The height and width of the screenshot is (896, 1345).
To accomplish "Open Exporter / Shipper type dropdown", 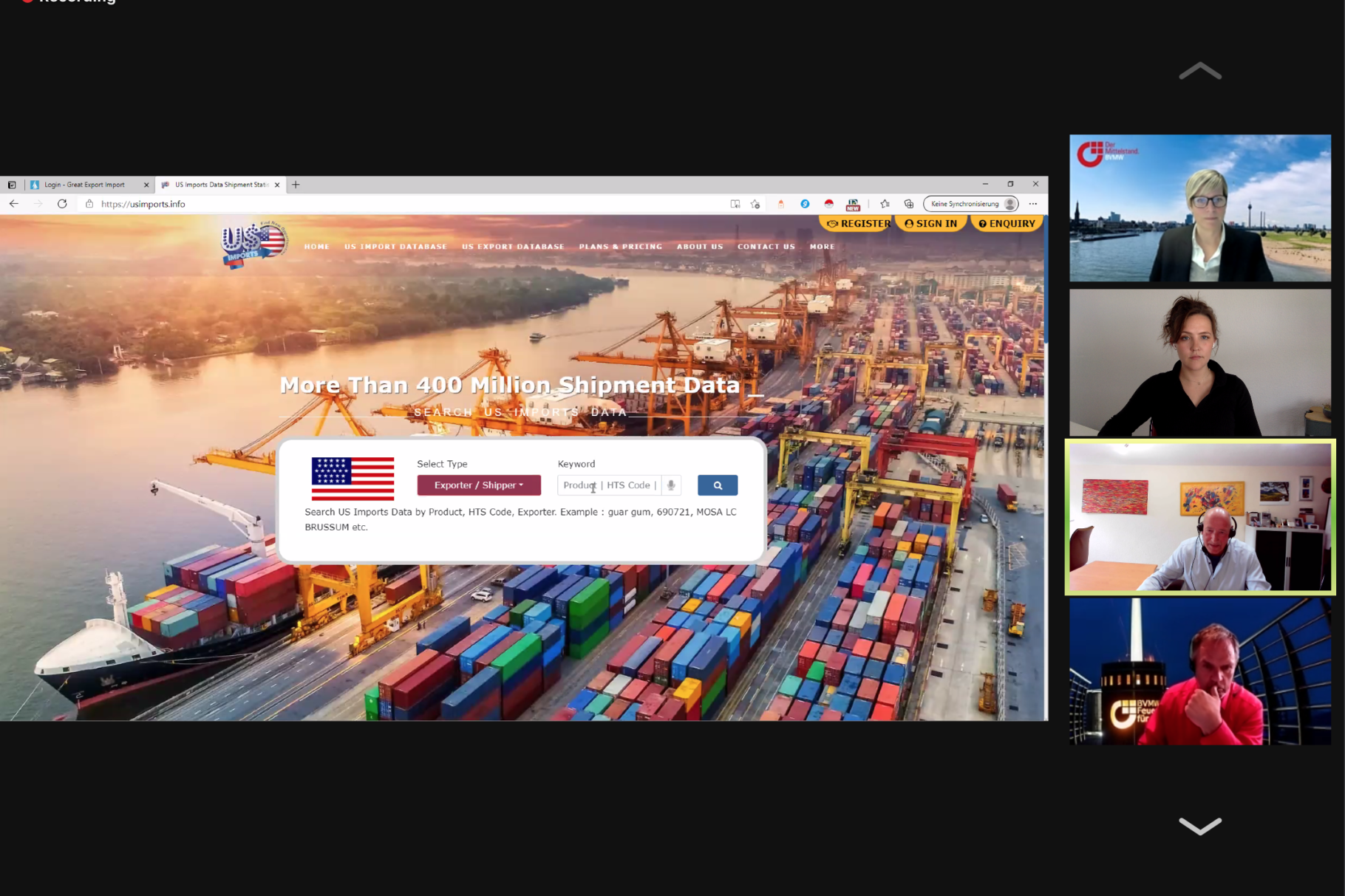I will (478, 485).
